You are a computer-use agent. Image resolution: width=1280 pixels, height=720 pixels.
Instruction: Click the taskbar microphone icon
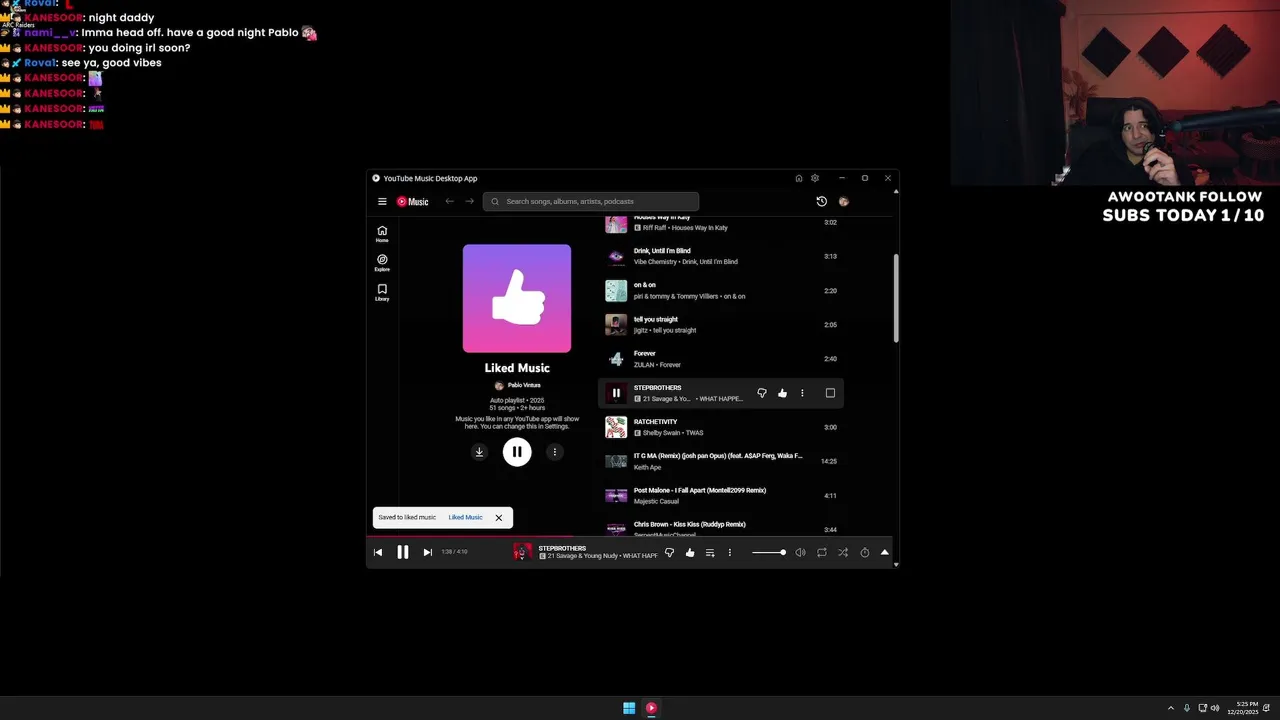pos(1187,708)
